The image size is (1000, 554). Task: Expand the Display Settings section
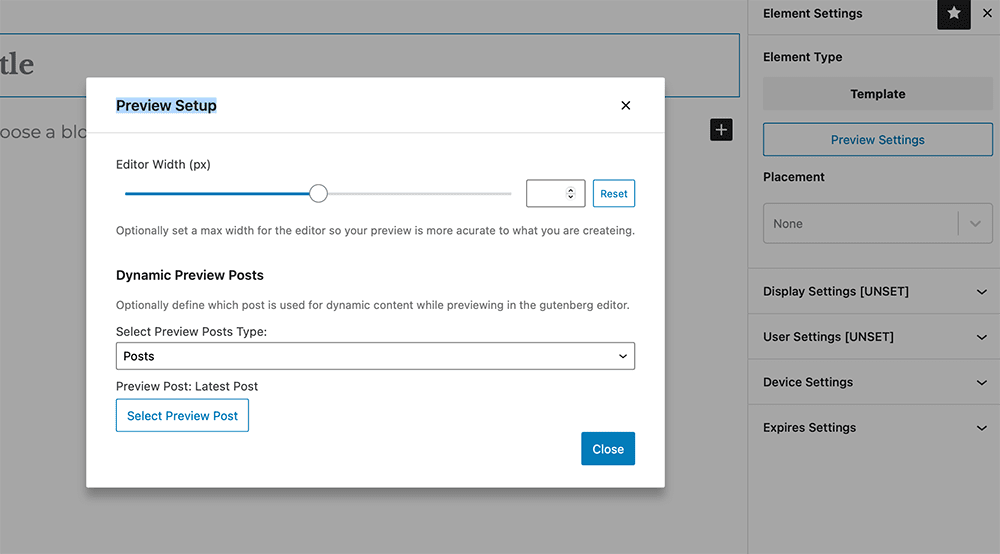point(875,292)
